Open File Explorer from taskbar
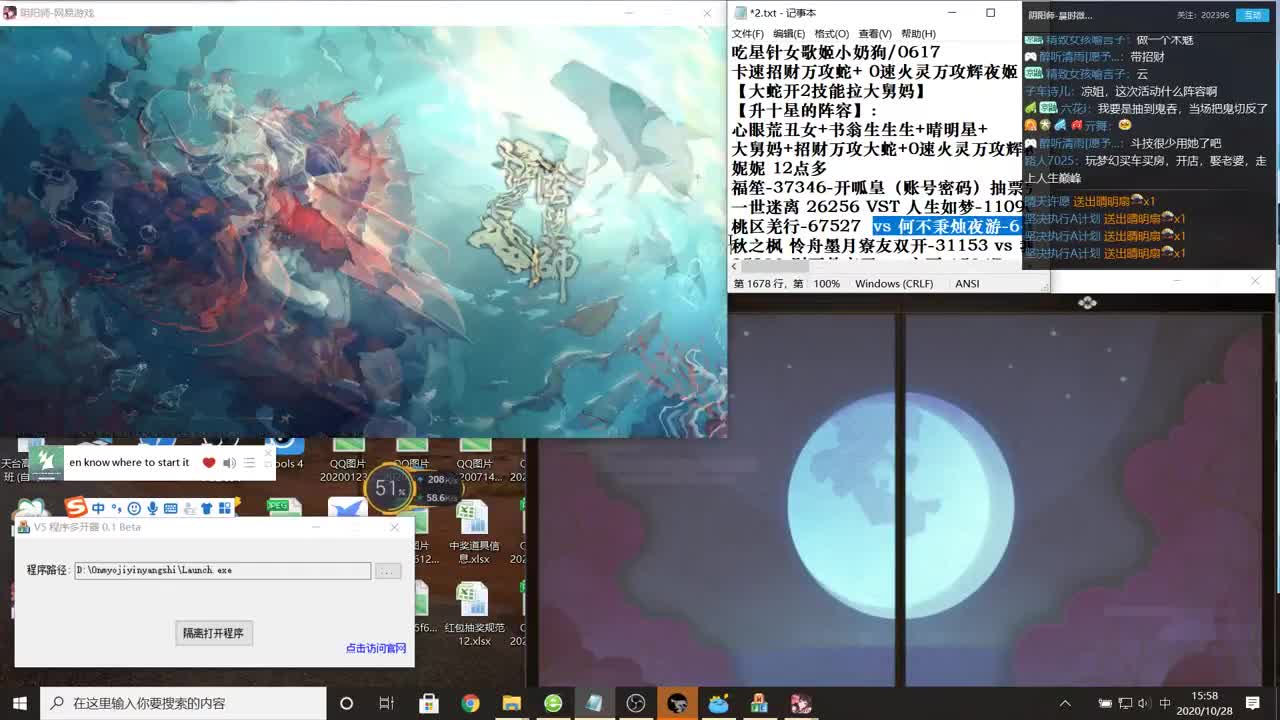The image size is (1280, 720). [511, 703]
